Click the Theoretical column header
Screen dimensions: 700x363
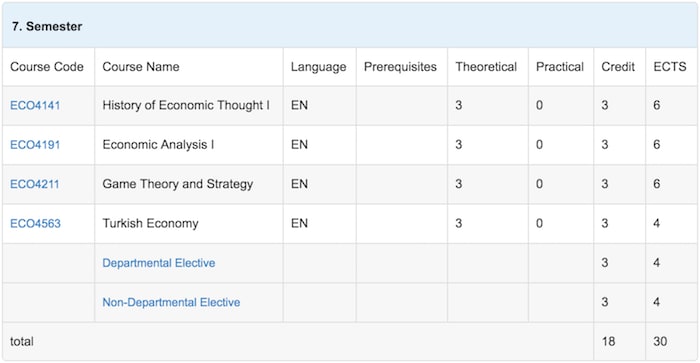tap(486, 67)
